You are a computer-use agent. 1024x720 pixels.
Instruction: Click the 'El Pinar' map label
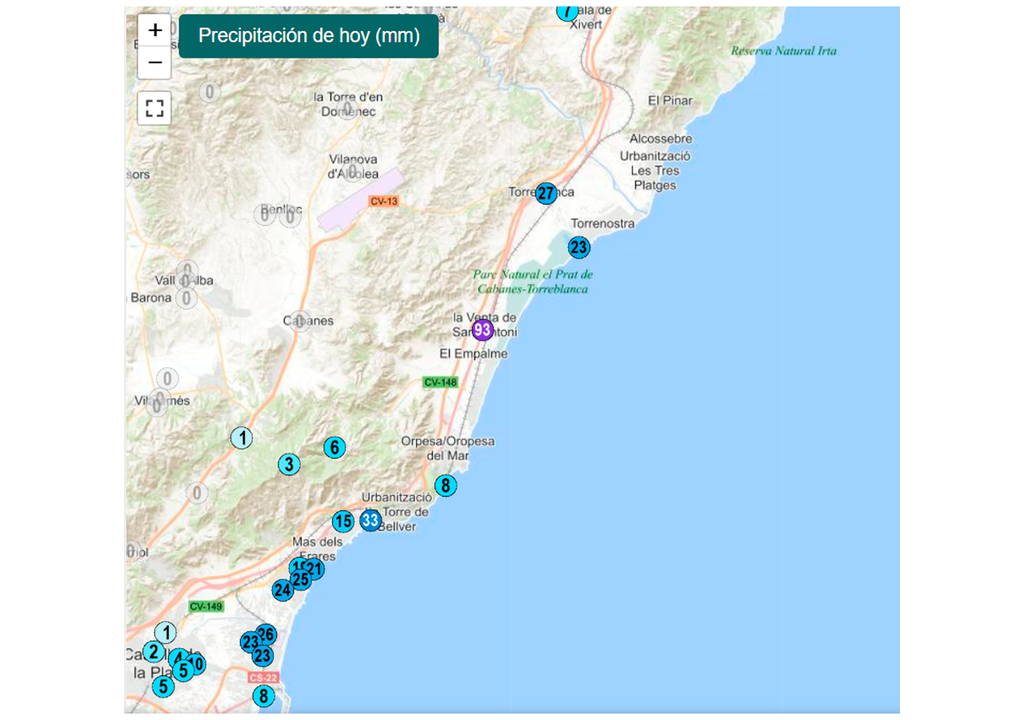[x=669, y=101]
